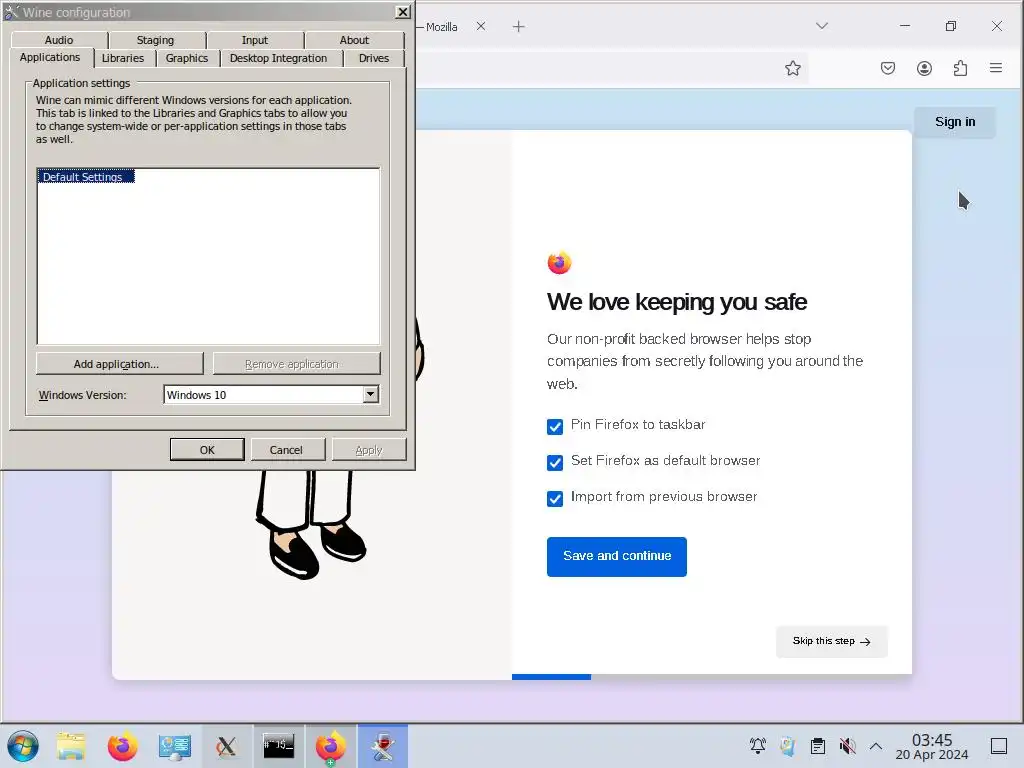The width and height of the screenshot is (1024, 768).
Task: Click Sign in on the Firefox page
Action: [955, 122]
